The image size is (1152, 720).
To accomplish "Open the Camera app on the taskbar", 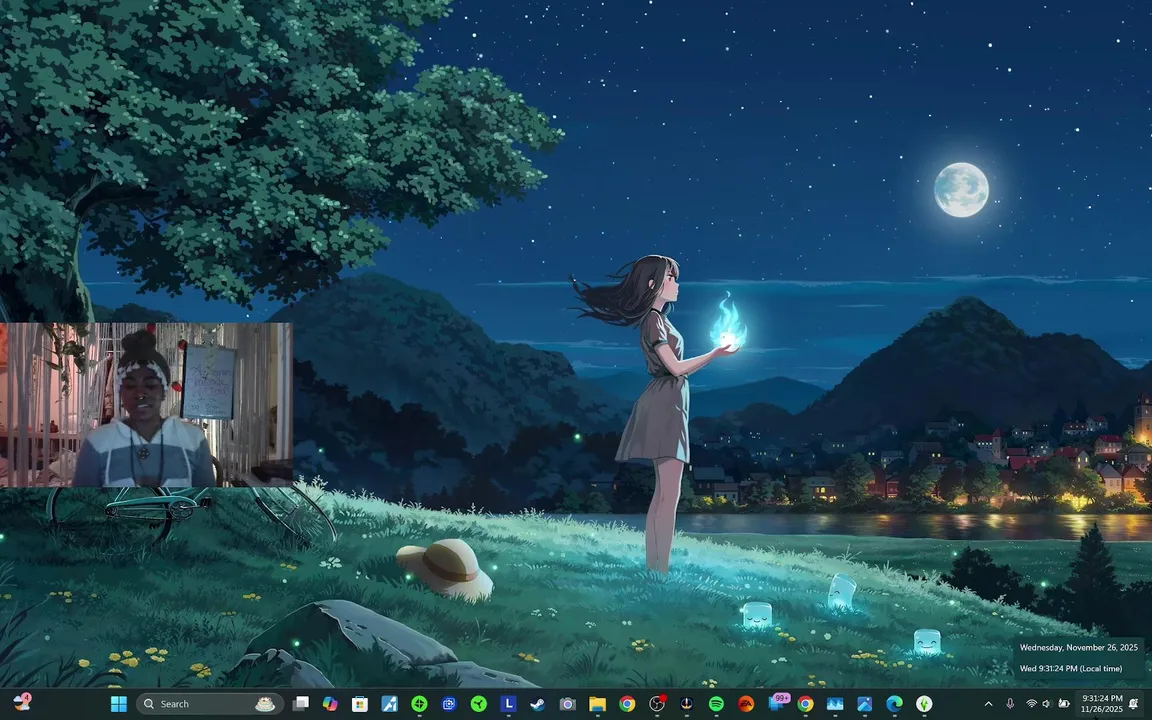I will pyautogui.click(x=567, y=704).
